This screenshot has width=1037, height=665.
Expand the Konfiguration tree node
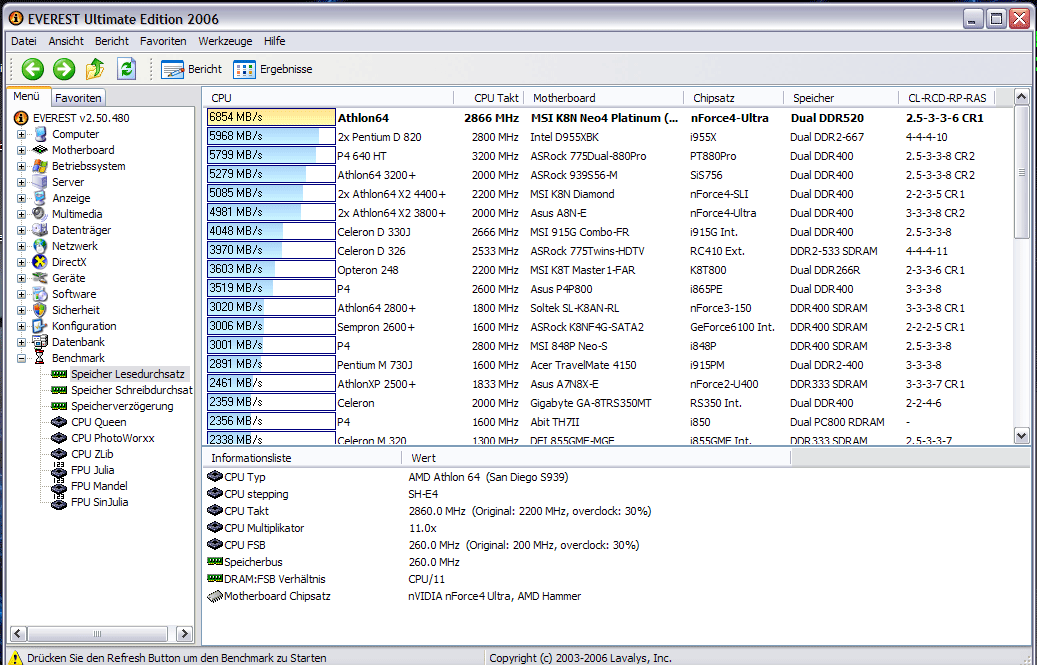(x=21, y=326)
